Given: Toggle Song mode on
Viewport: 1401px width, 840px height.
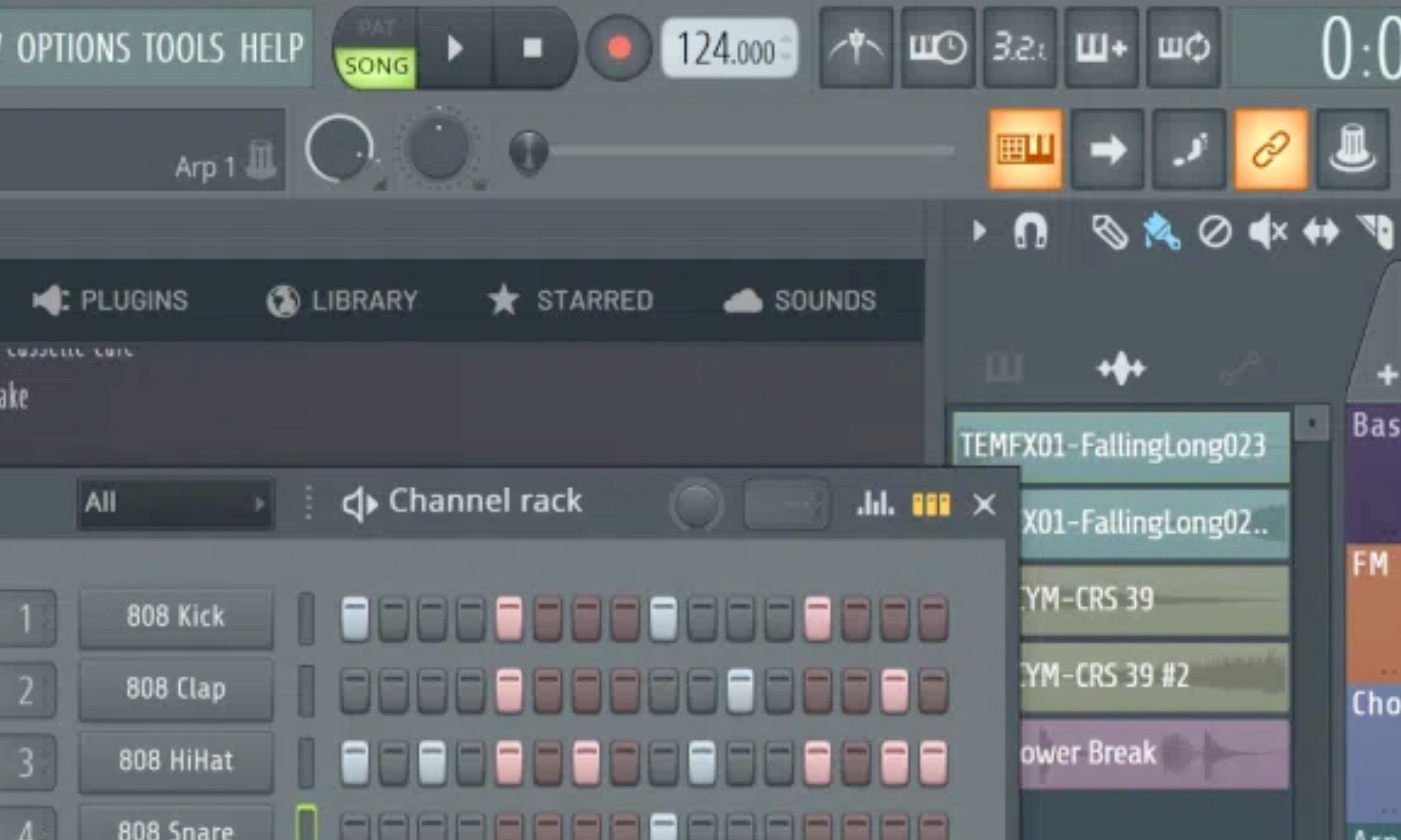Looking at the screenshot, I should 376,66.
